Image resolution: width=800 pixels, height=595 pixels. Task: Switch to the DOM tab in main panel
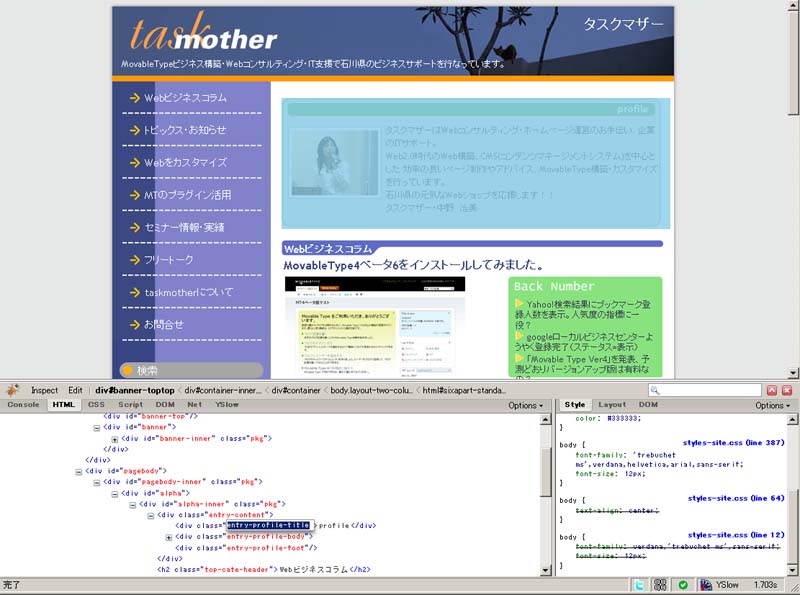(165, 405)
